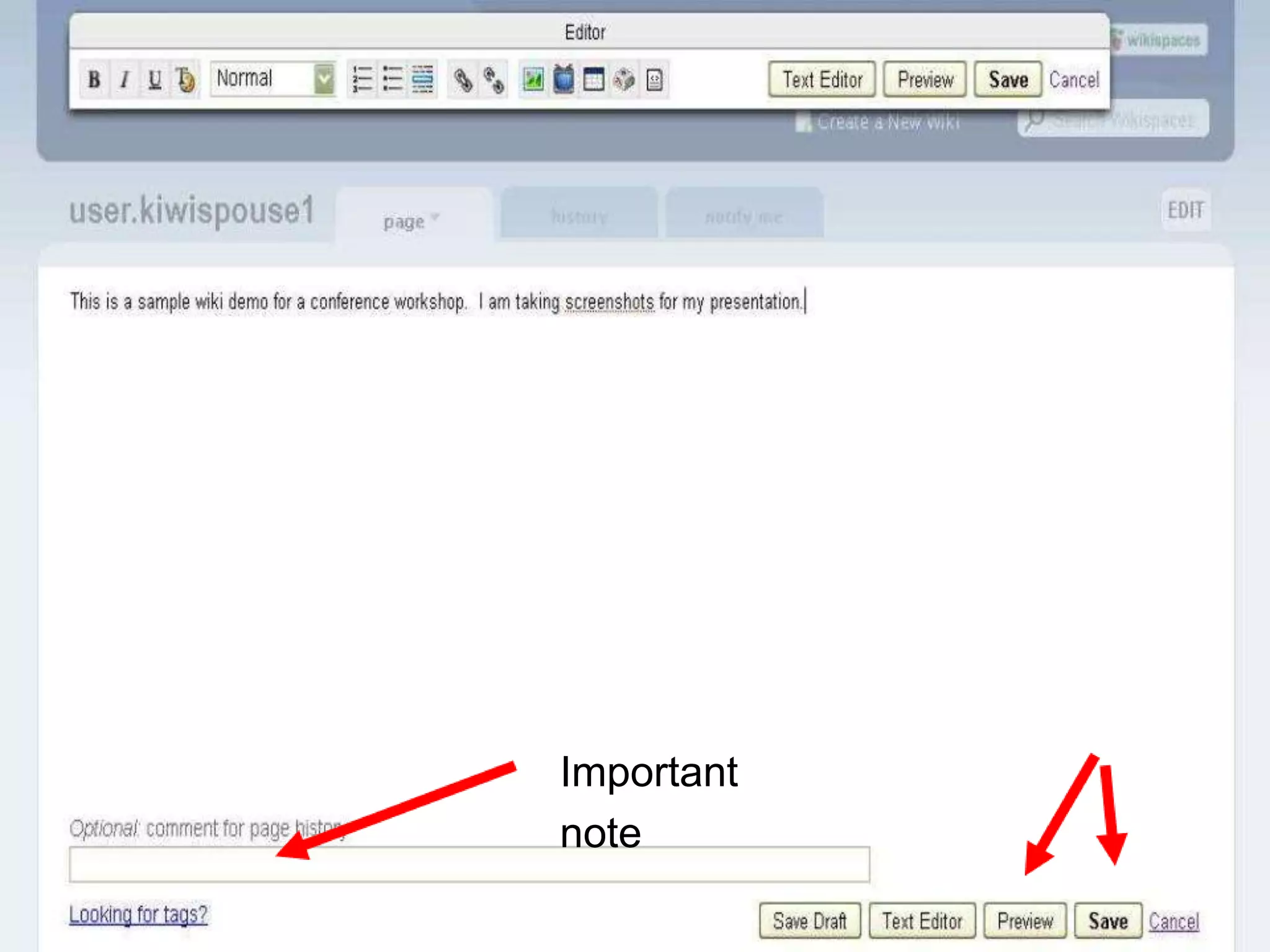
Task: Click the wikispaces logo
Action: tap(1158, 40)
